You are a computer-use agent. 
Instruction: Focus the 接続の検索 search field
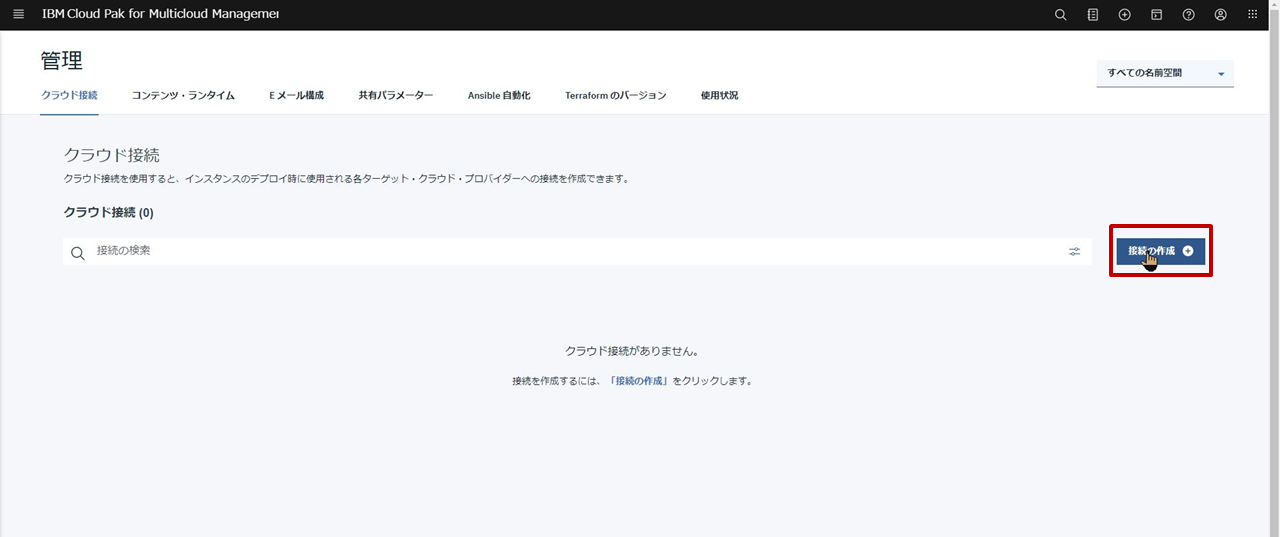coord(577,251)
